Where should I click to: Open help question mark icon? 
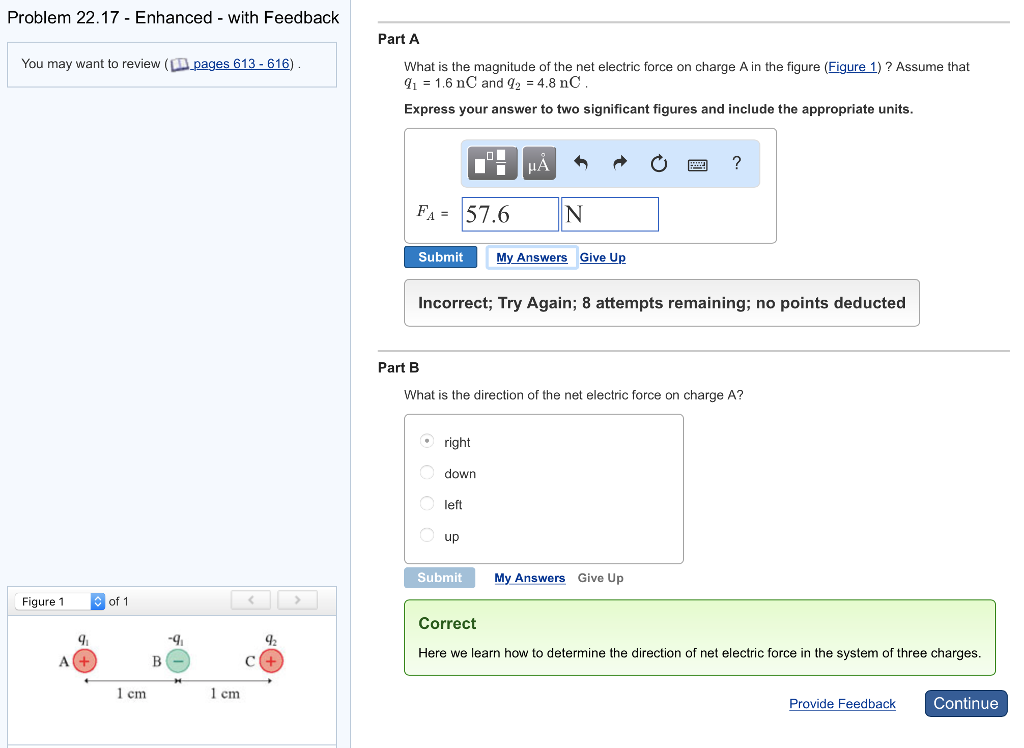pos(737,163)
